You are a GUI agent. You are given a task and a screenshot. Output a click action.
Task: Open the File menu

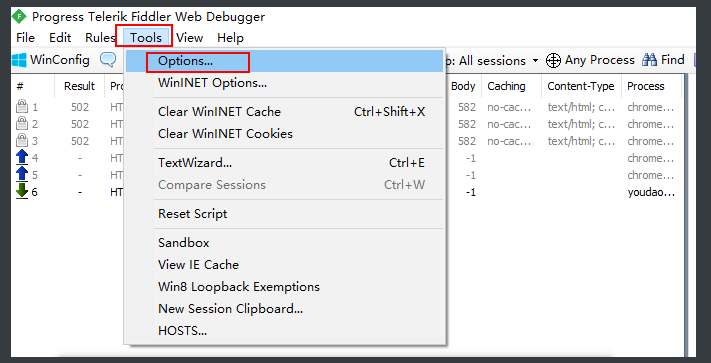(x=25, y=38)
